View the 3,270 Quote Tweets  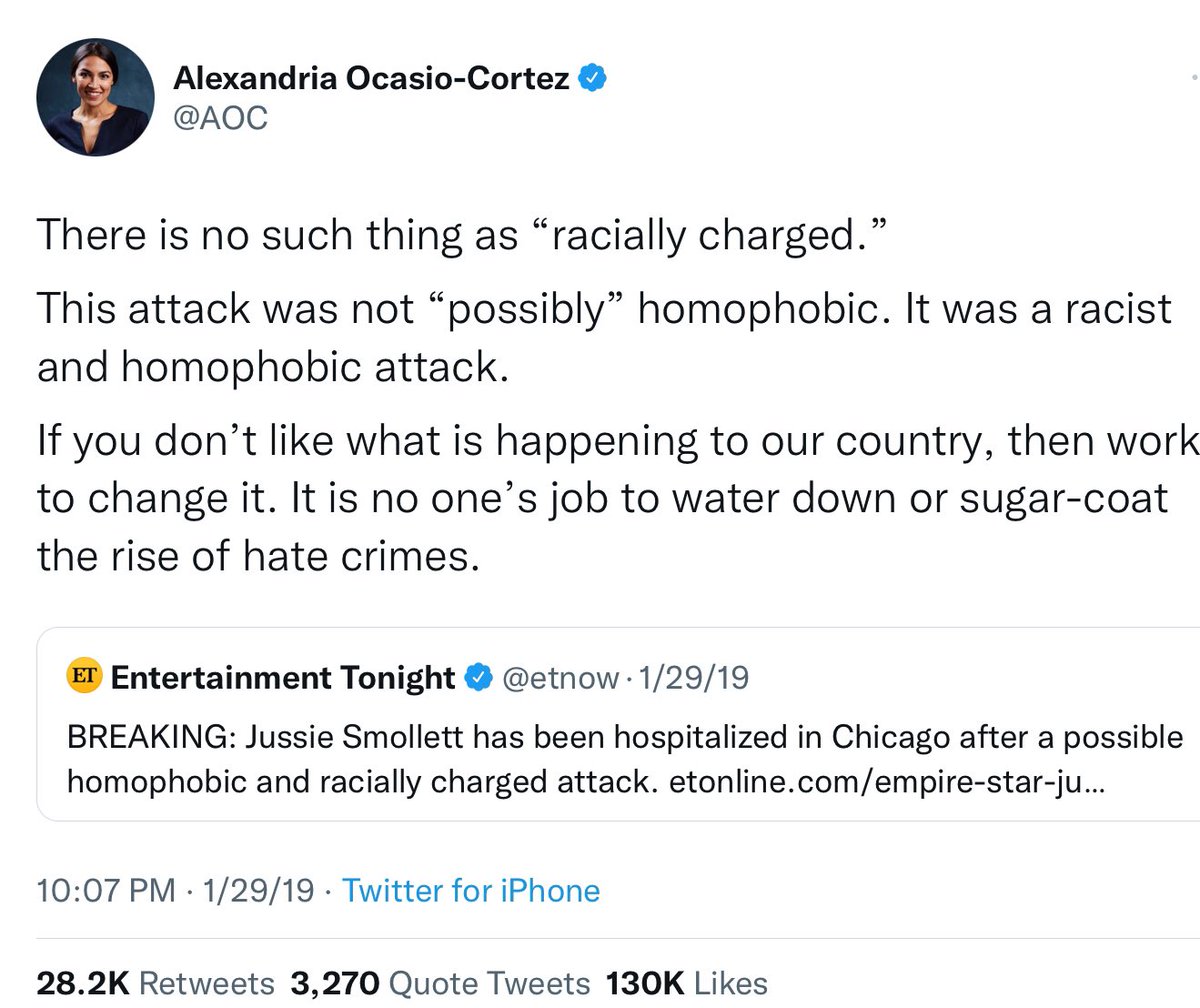(440, 983)
